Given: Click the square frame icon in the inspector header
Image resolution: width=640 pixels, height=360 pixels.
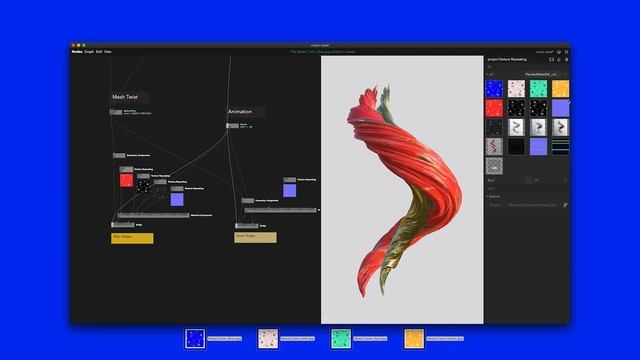Looking at the screenshot, I should tap(551, 60).
